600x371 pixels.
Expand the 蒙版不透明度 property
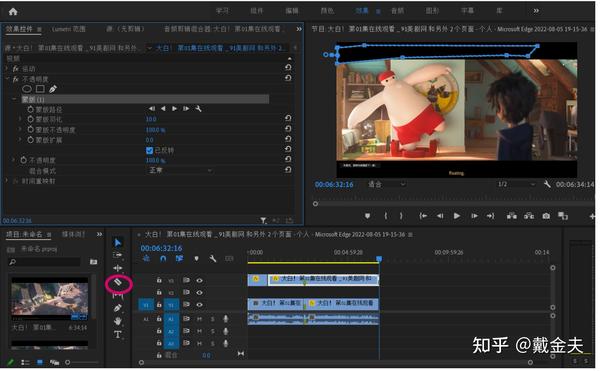tap(20, 130)
